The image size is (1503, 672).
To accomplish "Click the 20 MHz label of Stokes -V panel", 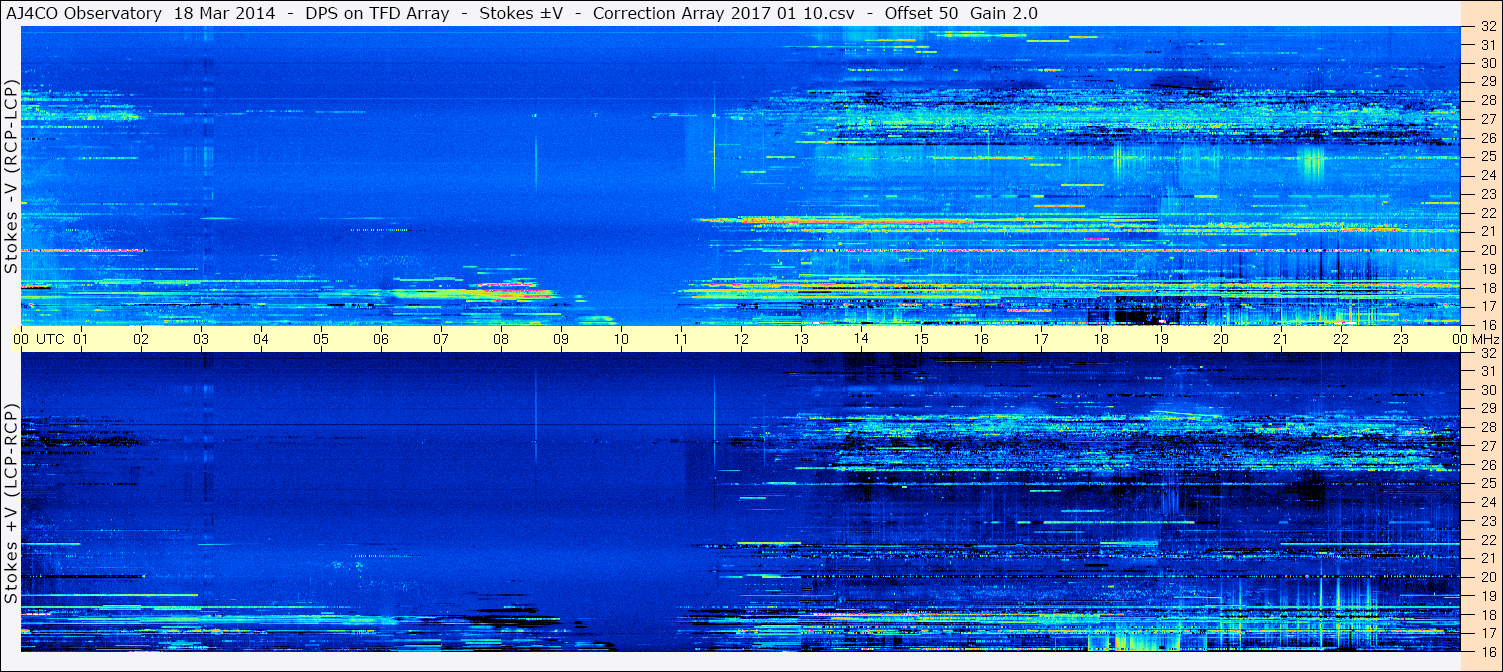I will pyautogui.click(x=1488, y=249).
